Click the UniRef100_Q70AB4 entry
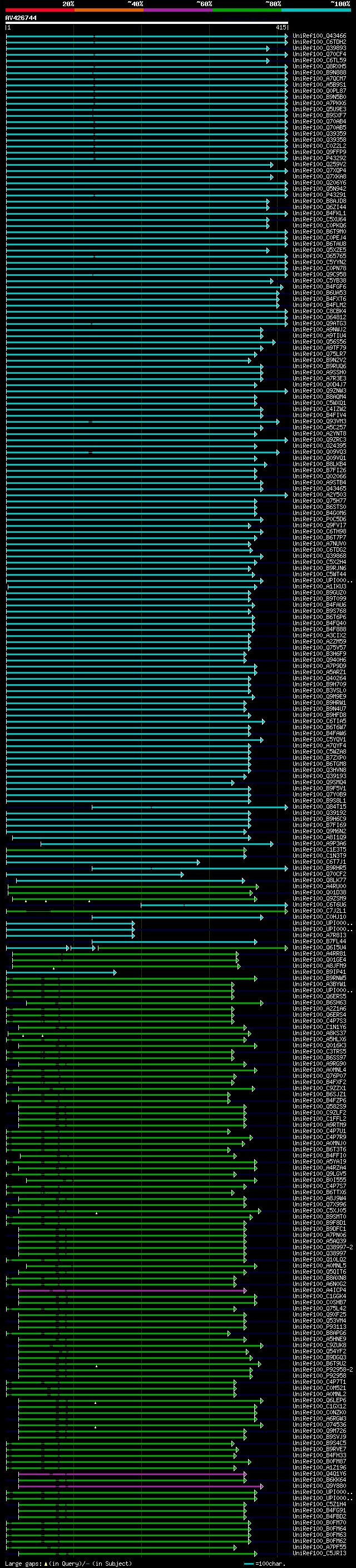 point(319,121)
